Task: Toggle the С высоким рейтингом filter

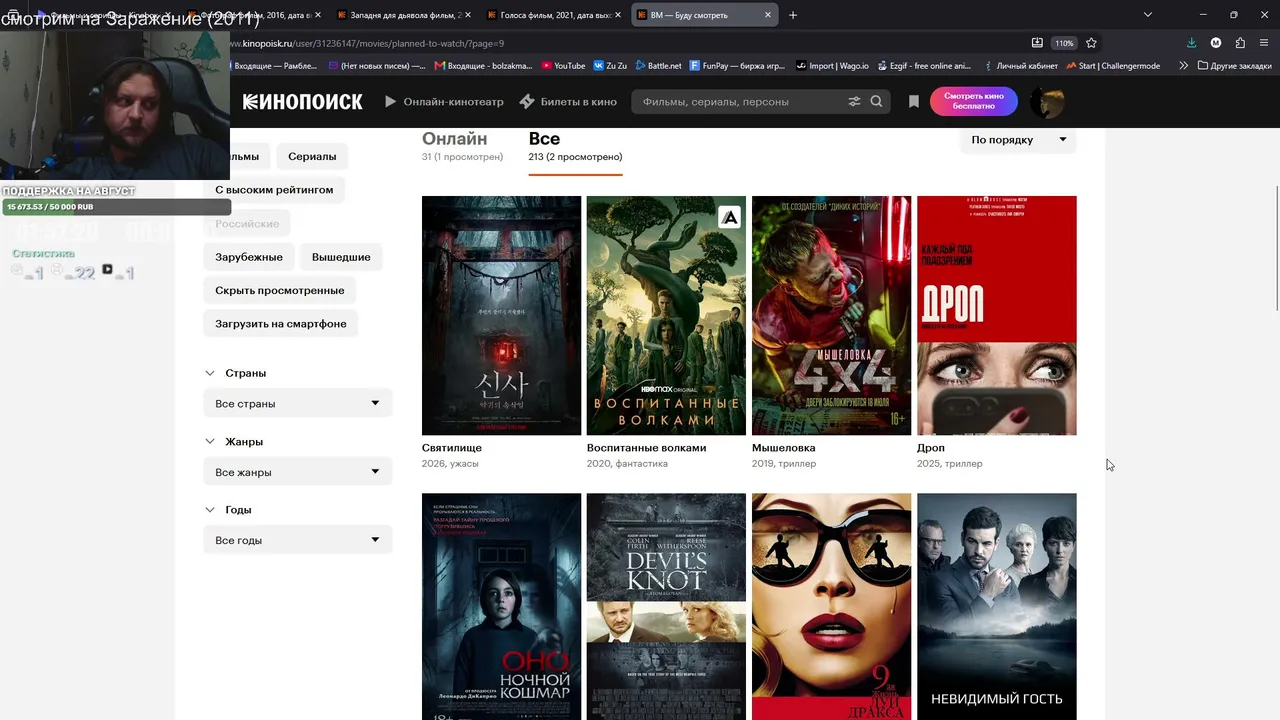Action: click(x=274, y=190)
